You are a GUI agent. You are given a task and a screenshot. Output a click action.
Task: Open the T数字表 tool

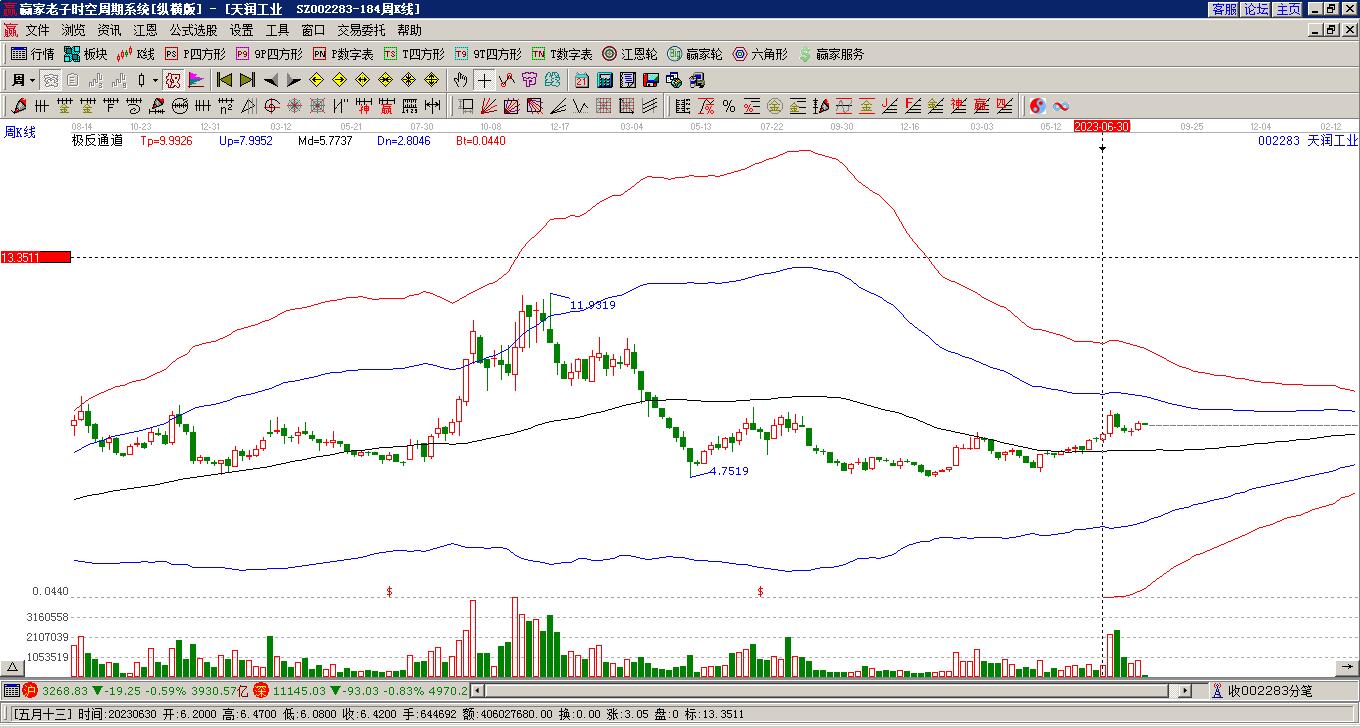(562, 54)
